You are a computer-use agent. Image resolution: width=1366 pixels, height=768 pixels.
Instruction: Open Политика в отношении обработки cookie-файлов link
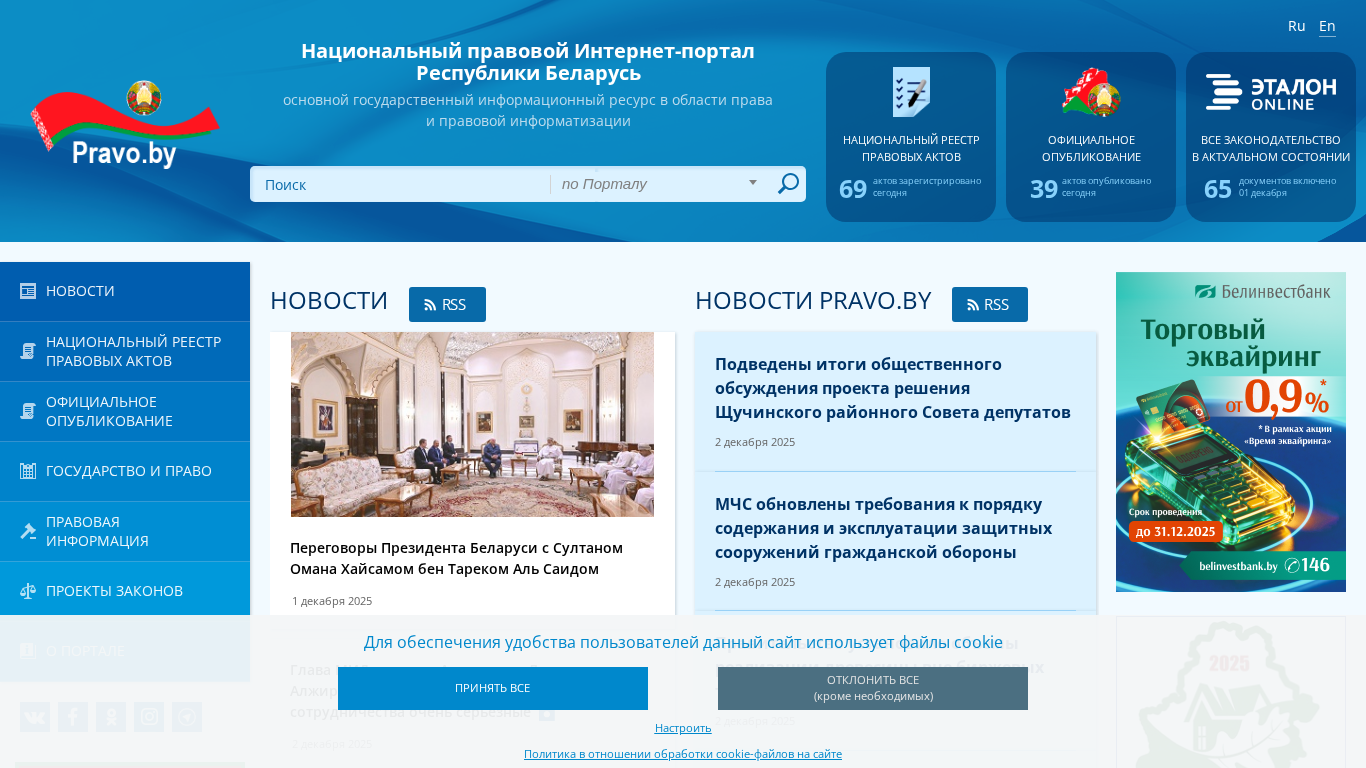pos(683,754)
